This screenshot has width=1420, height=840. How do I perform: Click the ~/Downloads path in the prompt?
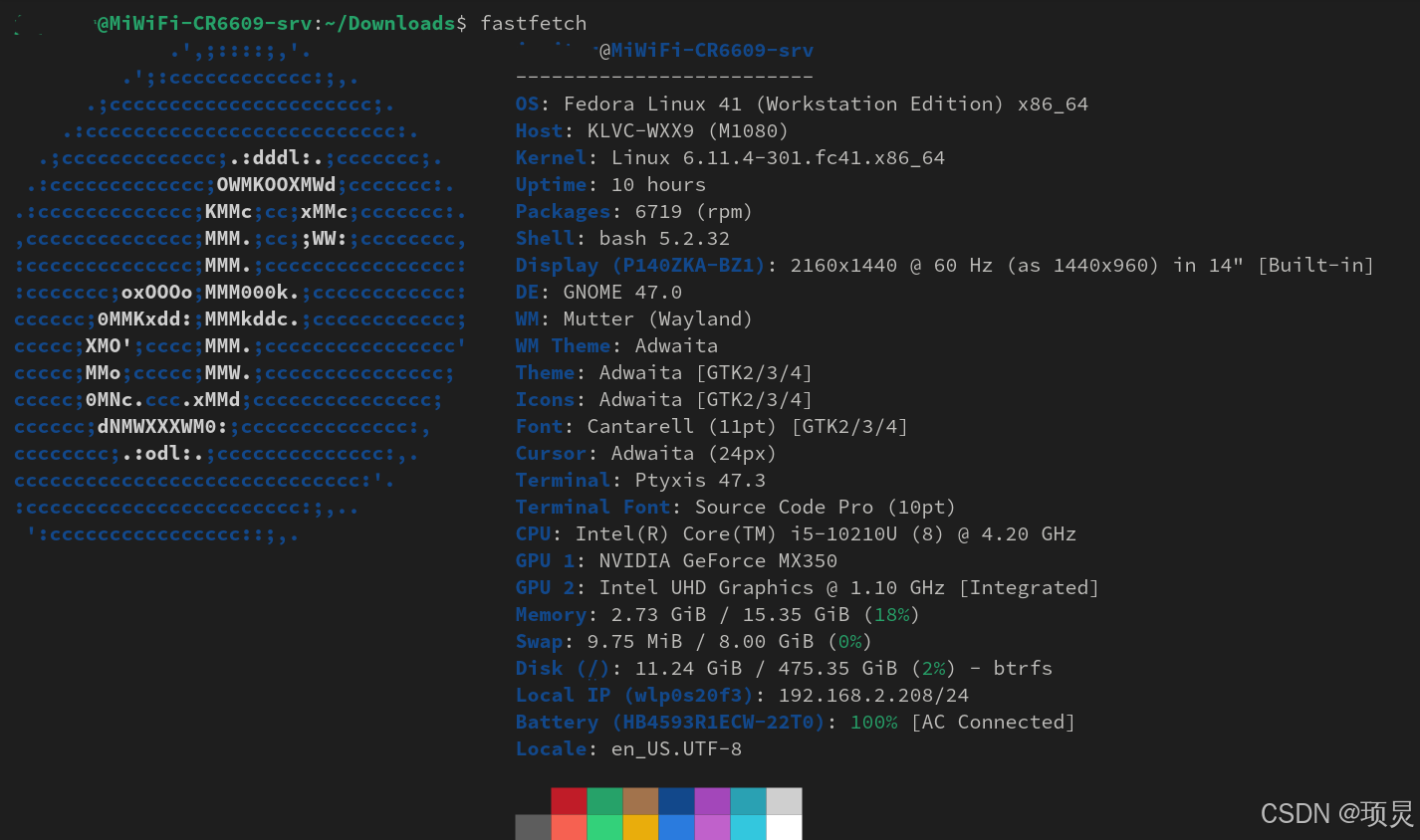click(x=388, y=23)
